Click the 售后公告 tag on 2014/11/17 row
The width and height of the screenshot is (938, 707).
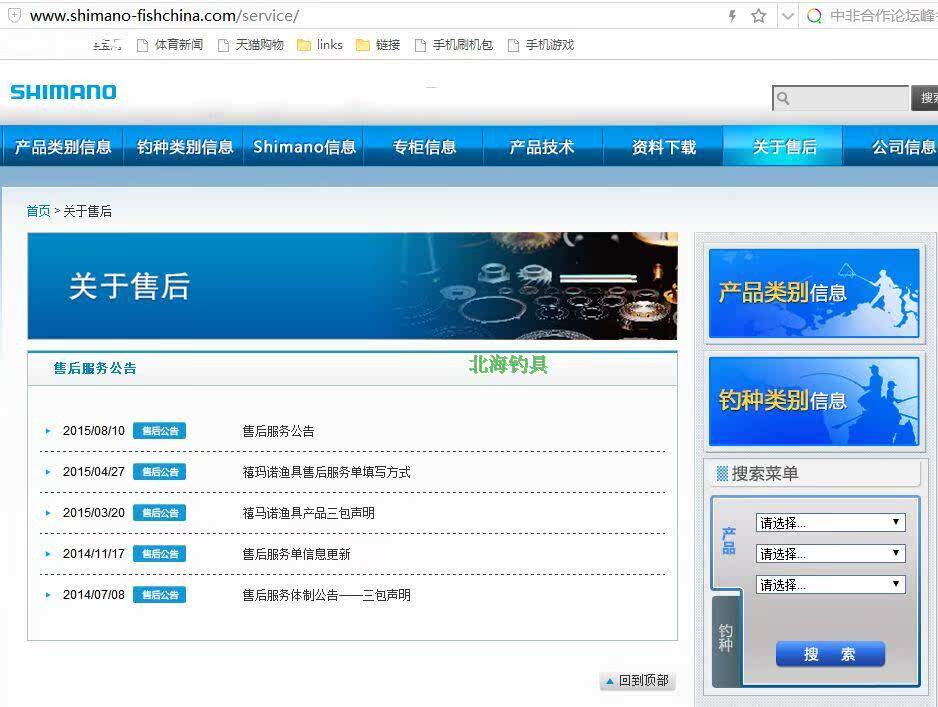159,554
